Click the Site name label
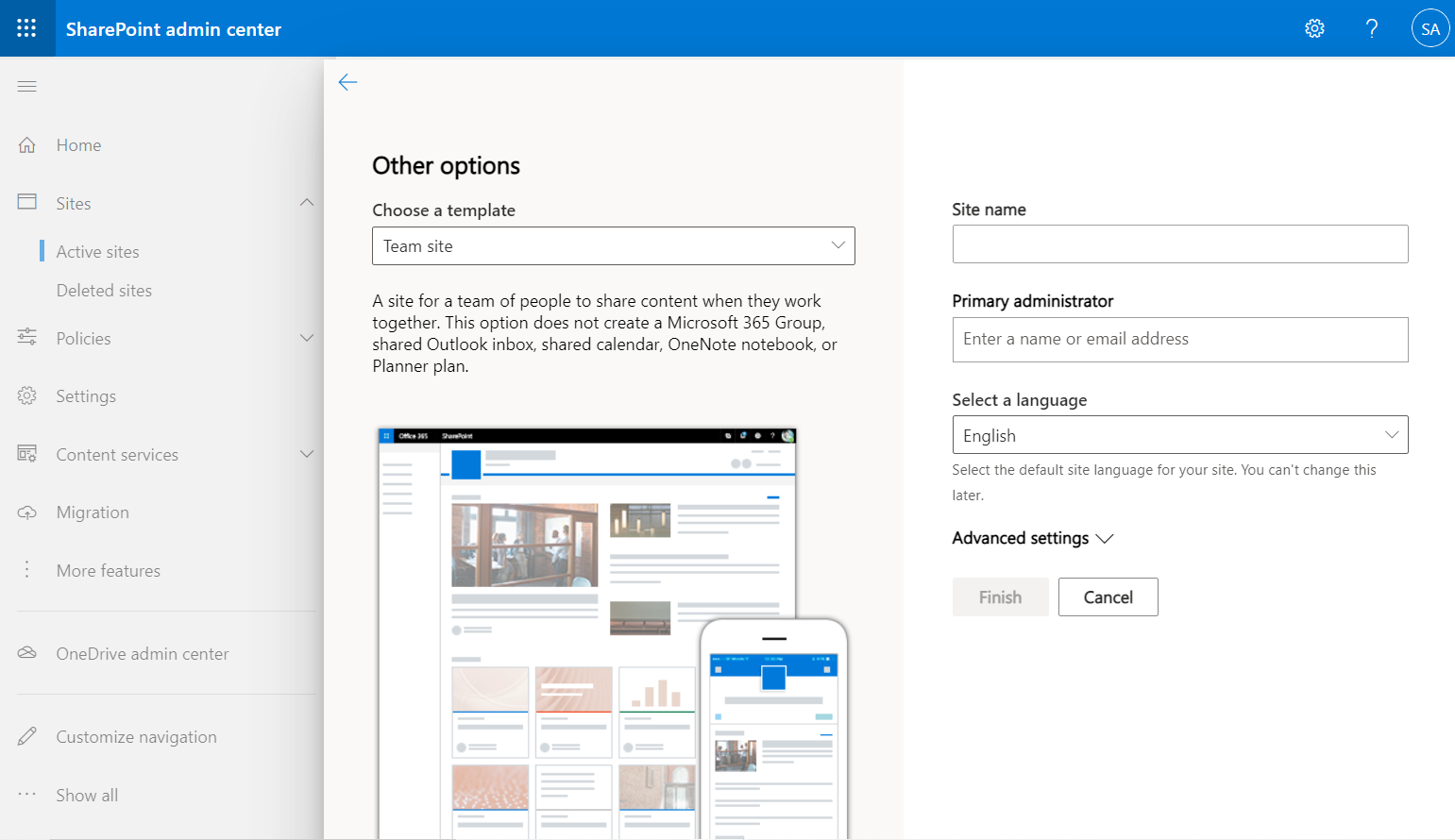 point(989,210)
